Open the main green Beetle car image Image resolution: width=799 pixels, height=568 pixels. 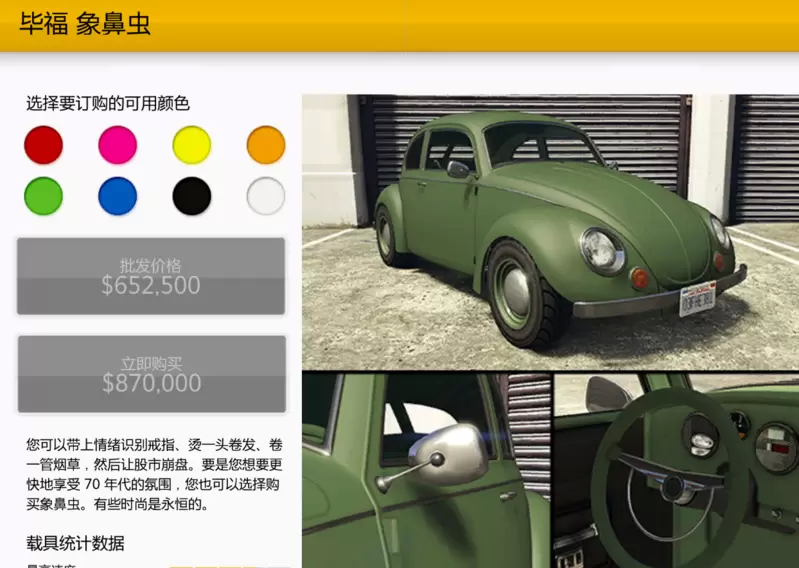[x=550, y=232]
